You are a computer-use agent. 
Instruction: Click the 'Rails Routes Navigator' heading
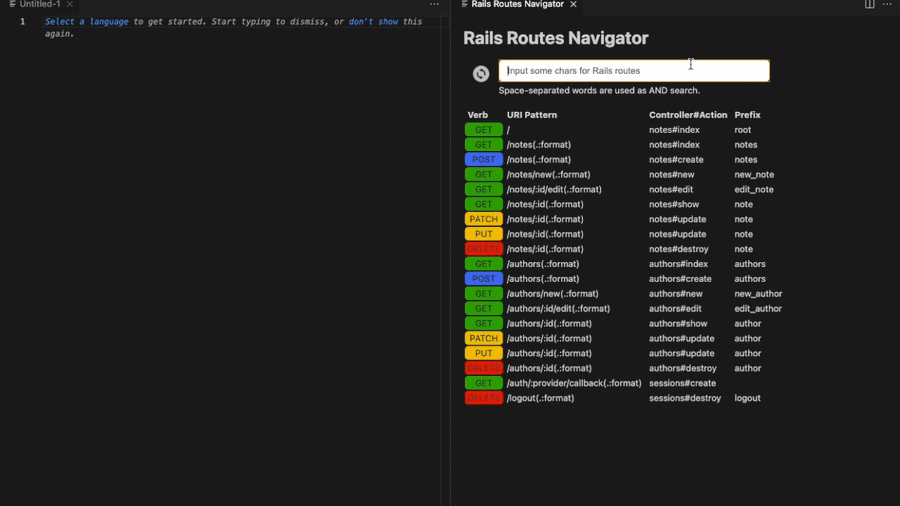pos(555,38)
